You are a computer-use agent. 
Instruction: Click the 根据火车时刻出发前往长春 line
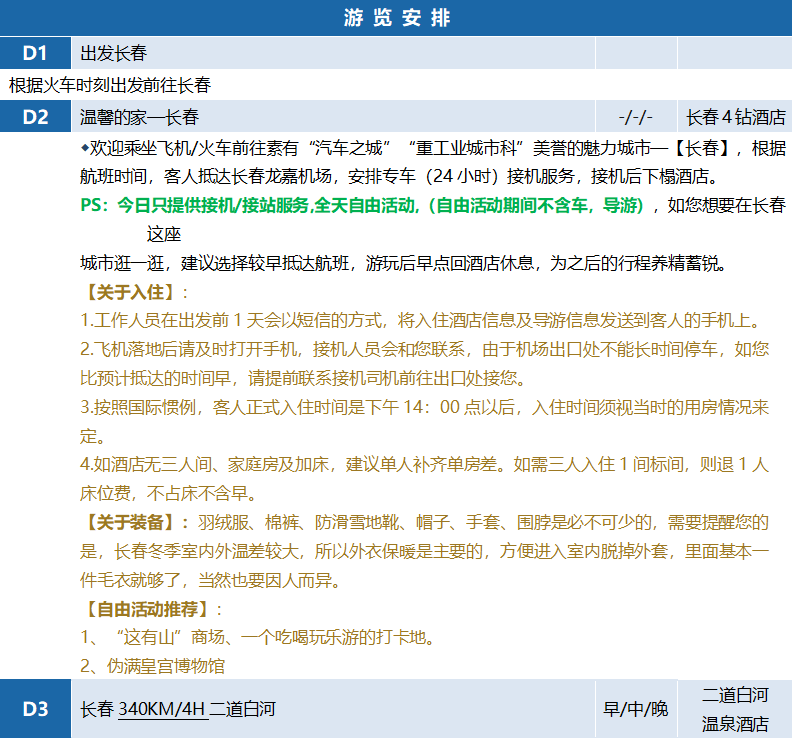click(110, 85)
